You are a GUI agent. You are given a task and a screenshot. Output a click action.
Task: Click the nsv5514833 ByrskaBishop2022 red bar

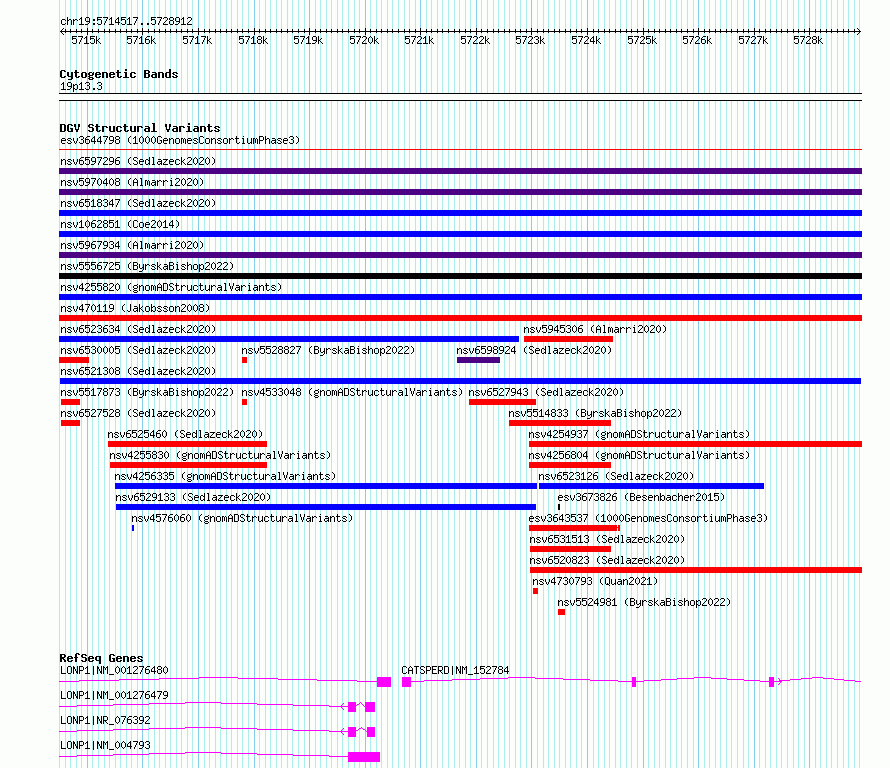[x=560, y=423]
